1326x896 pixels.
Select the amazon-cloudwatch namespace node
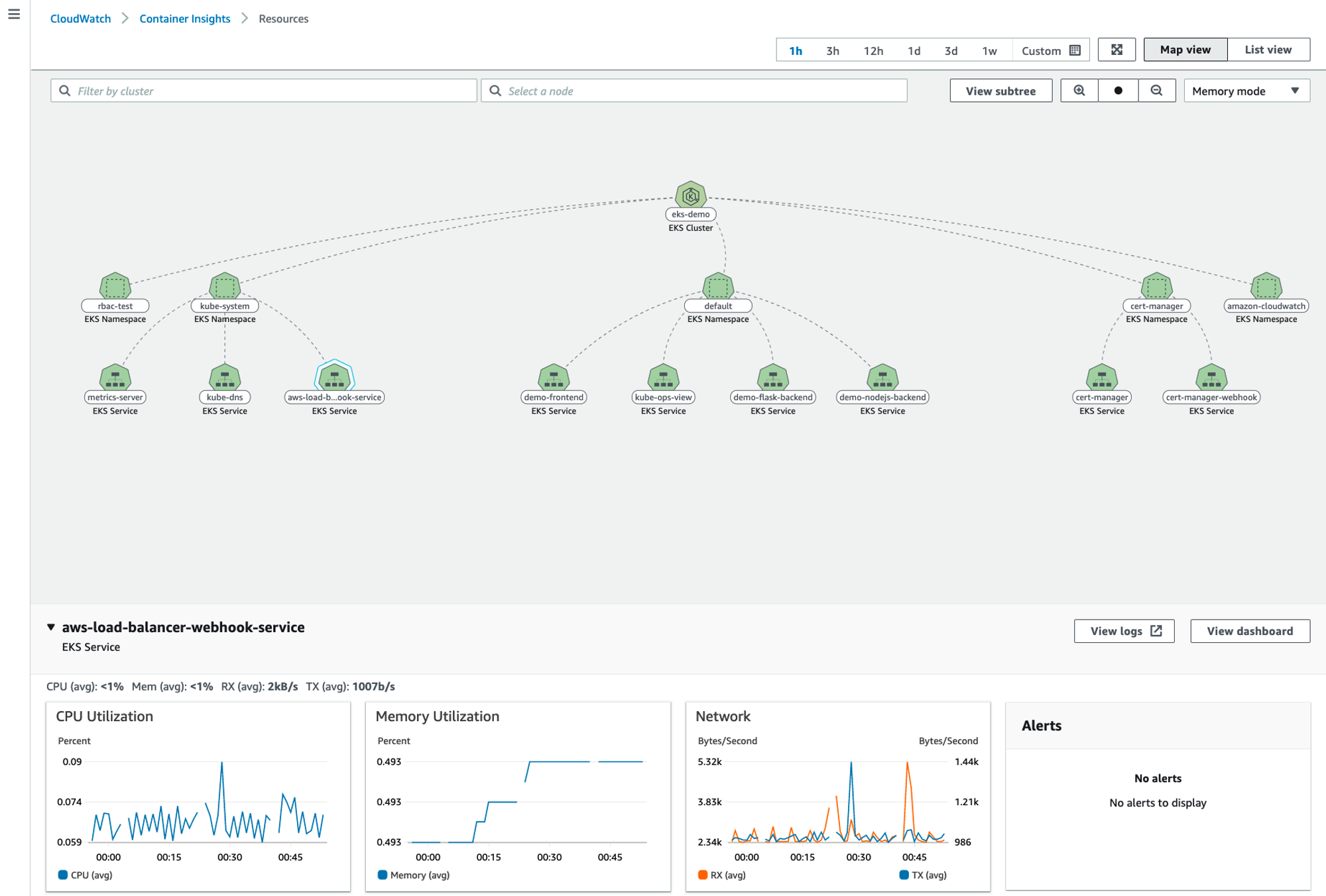click(1266, 287)
